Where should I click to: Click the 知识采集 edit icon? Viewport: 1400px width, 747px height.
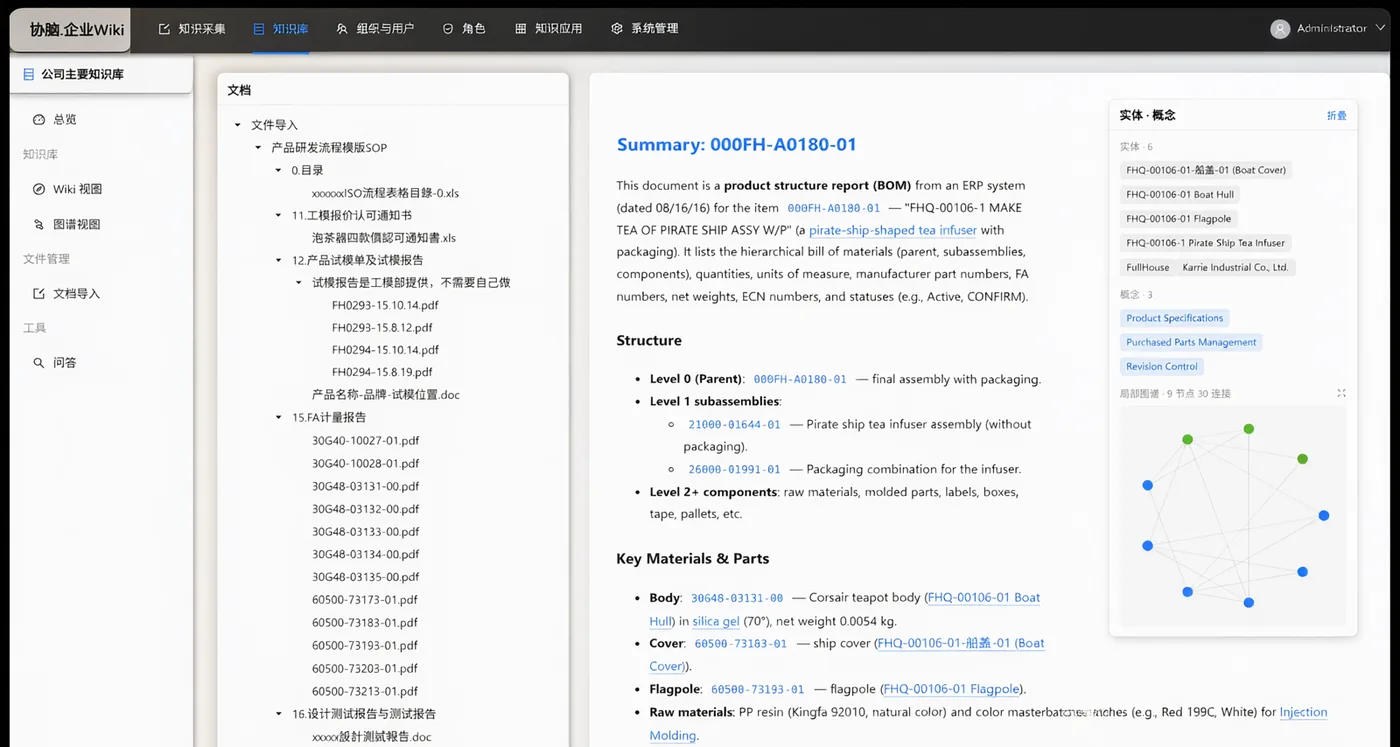pos(164,29)
